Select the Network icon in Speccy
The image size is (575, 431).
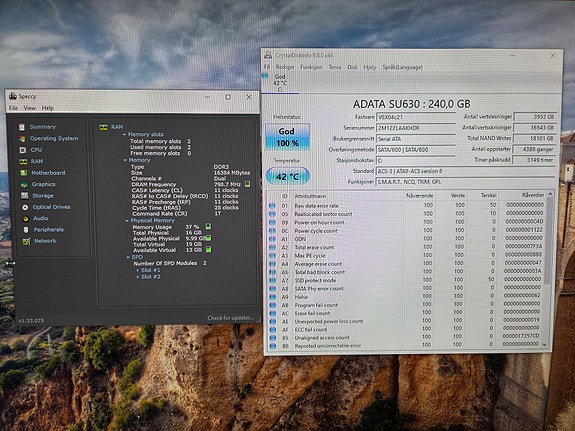coord(26,241)
